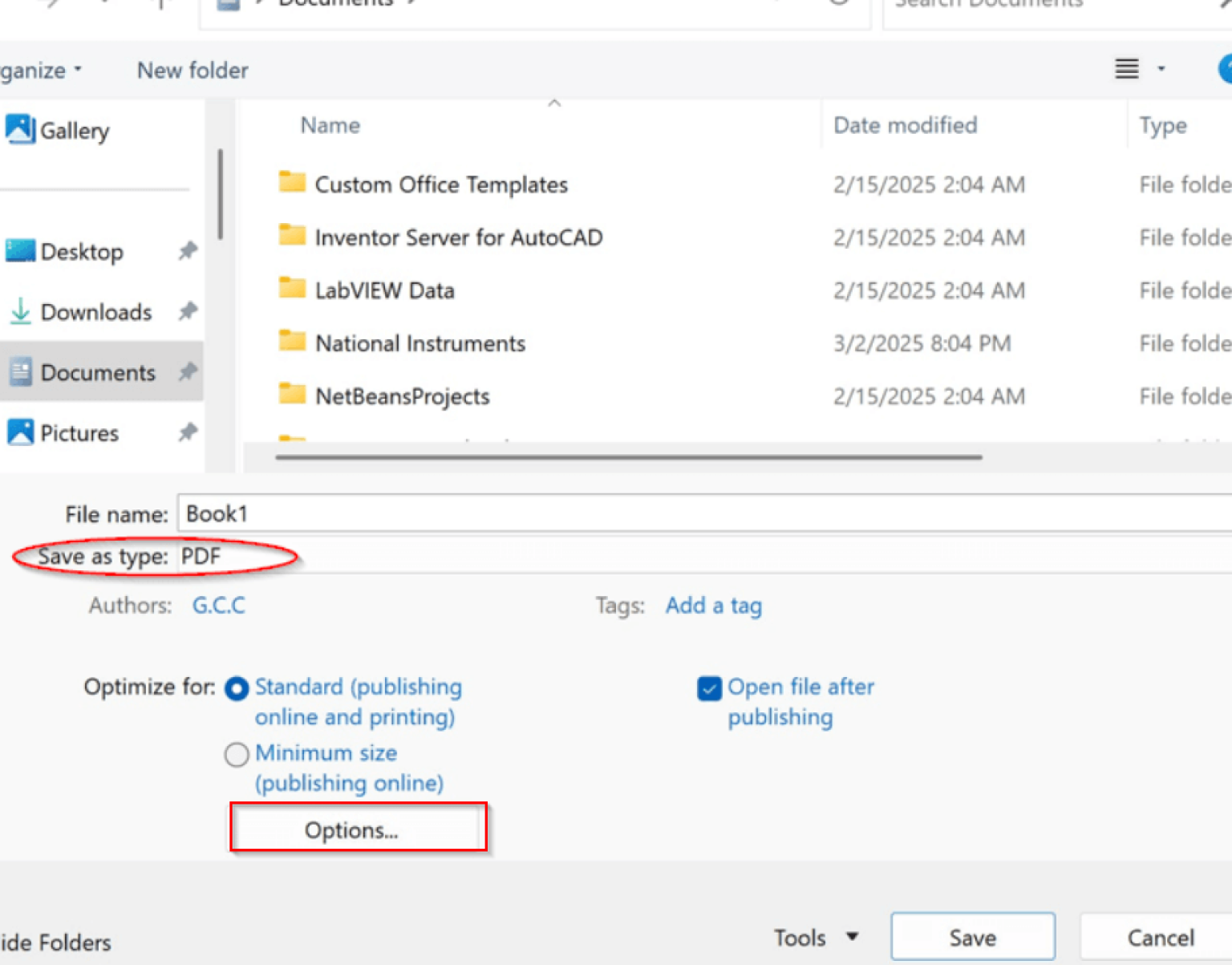Screen dimensions: 1232x965
Task: Select the Pictures sidebar icon
Action: (19, 432)
